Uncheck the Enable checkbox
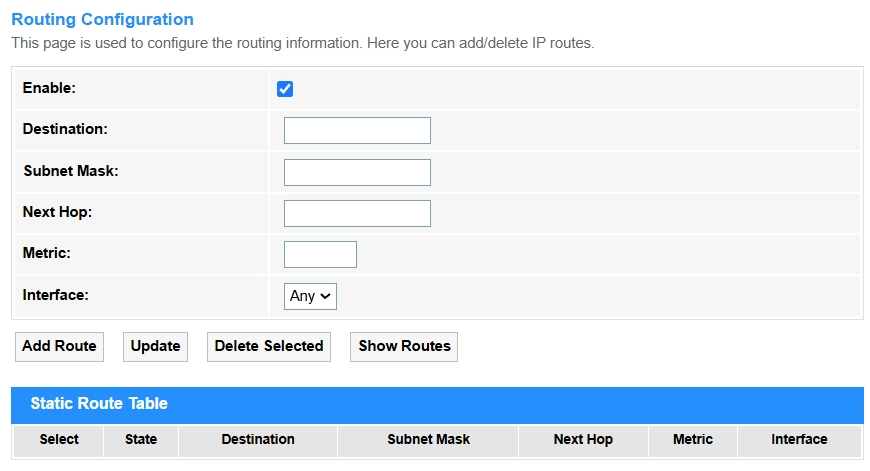Image resolution: width=870 pixels, height=471 pixels. (285, 89)
